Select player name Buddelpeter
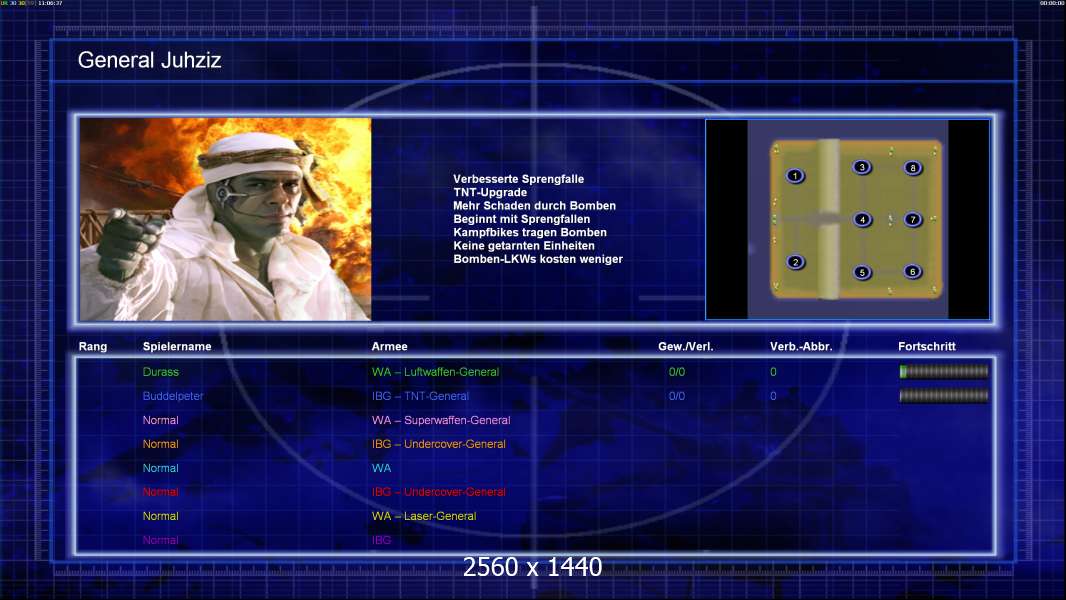 click(173, 396)
